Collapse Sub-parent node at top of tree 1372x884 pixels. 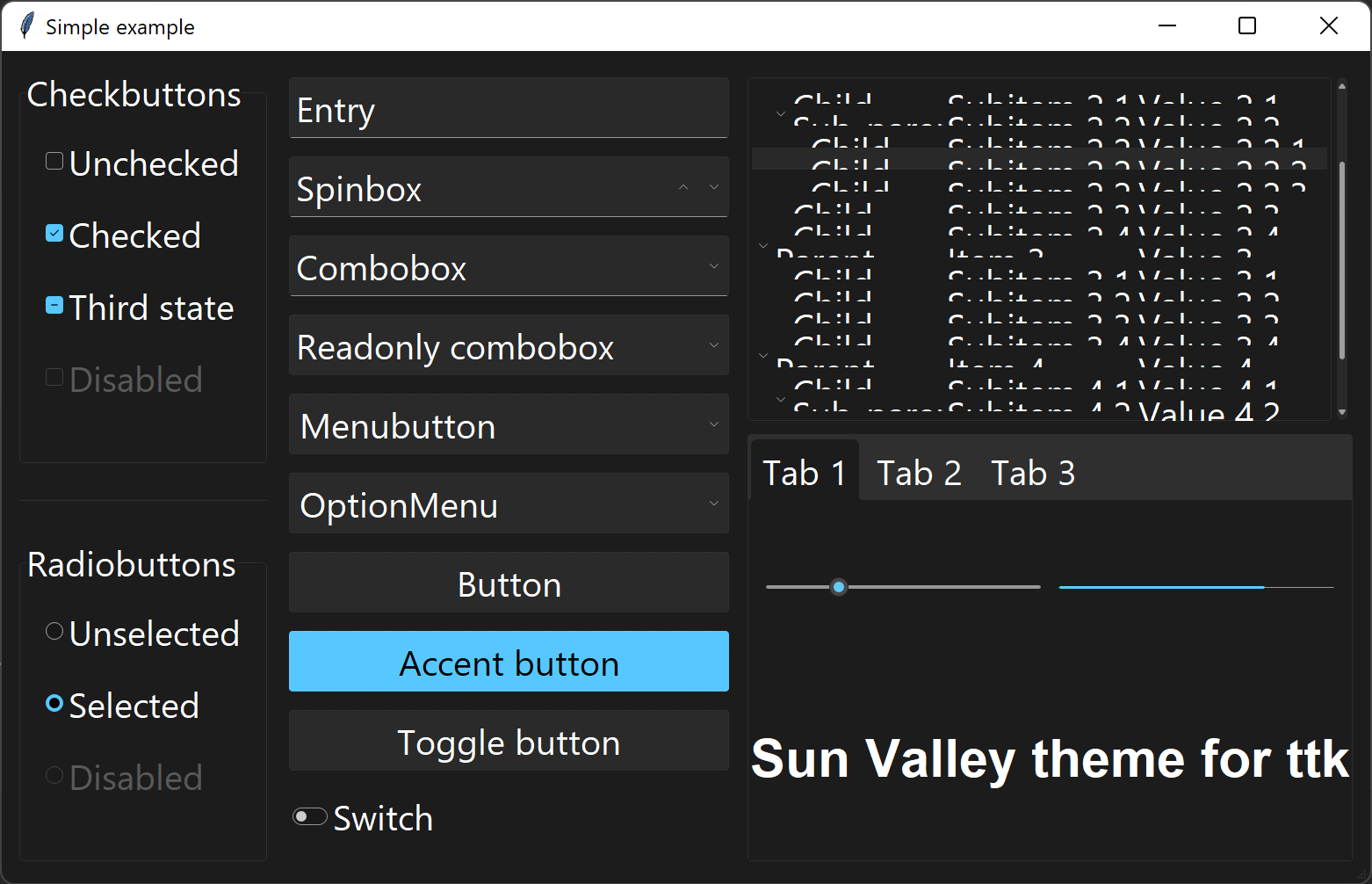tap(781, 114)
